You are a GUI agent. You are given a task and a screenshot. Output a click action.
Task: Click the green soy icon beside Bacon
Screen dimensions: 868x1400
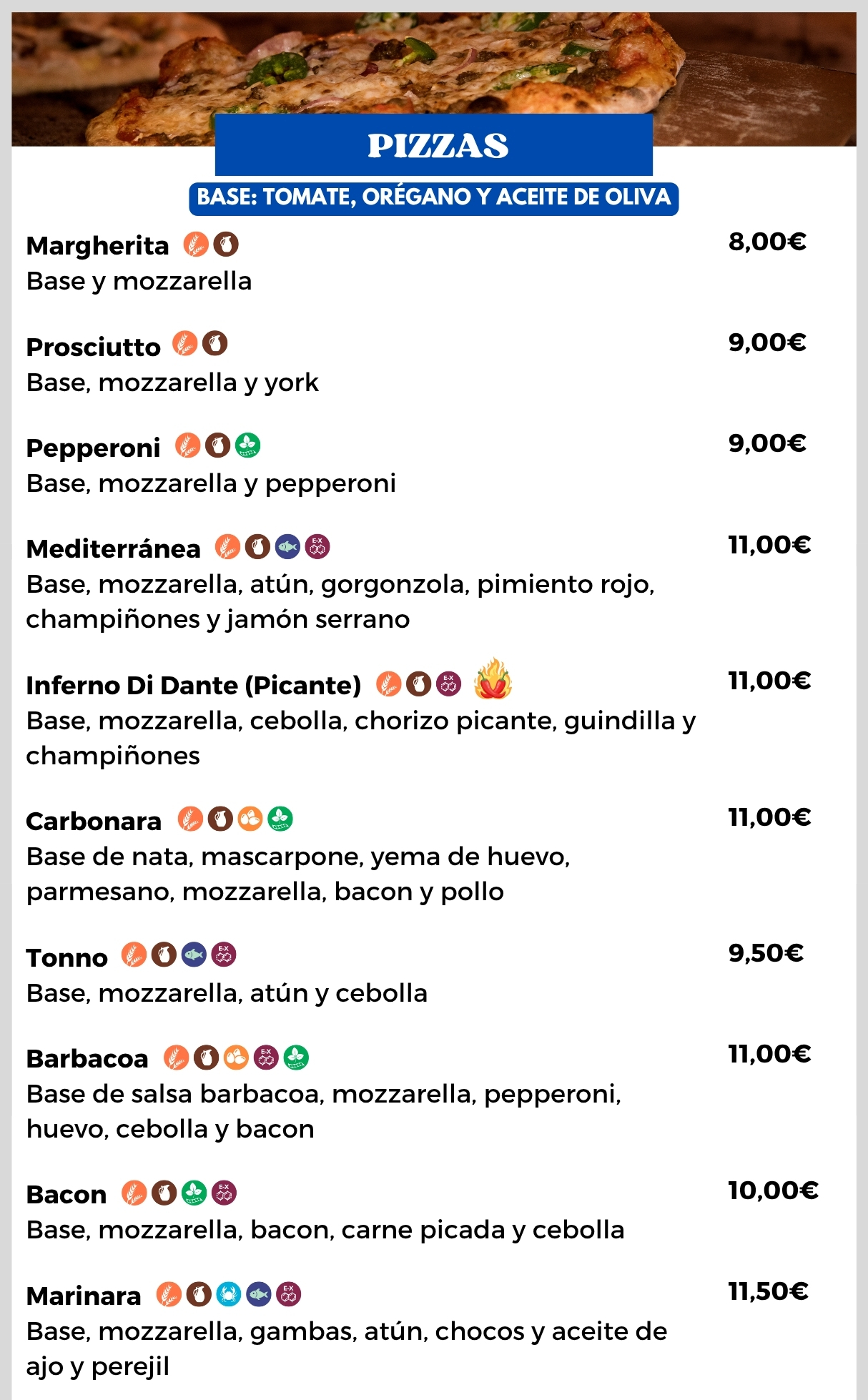point(194,1193)
